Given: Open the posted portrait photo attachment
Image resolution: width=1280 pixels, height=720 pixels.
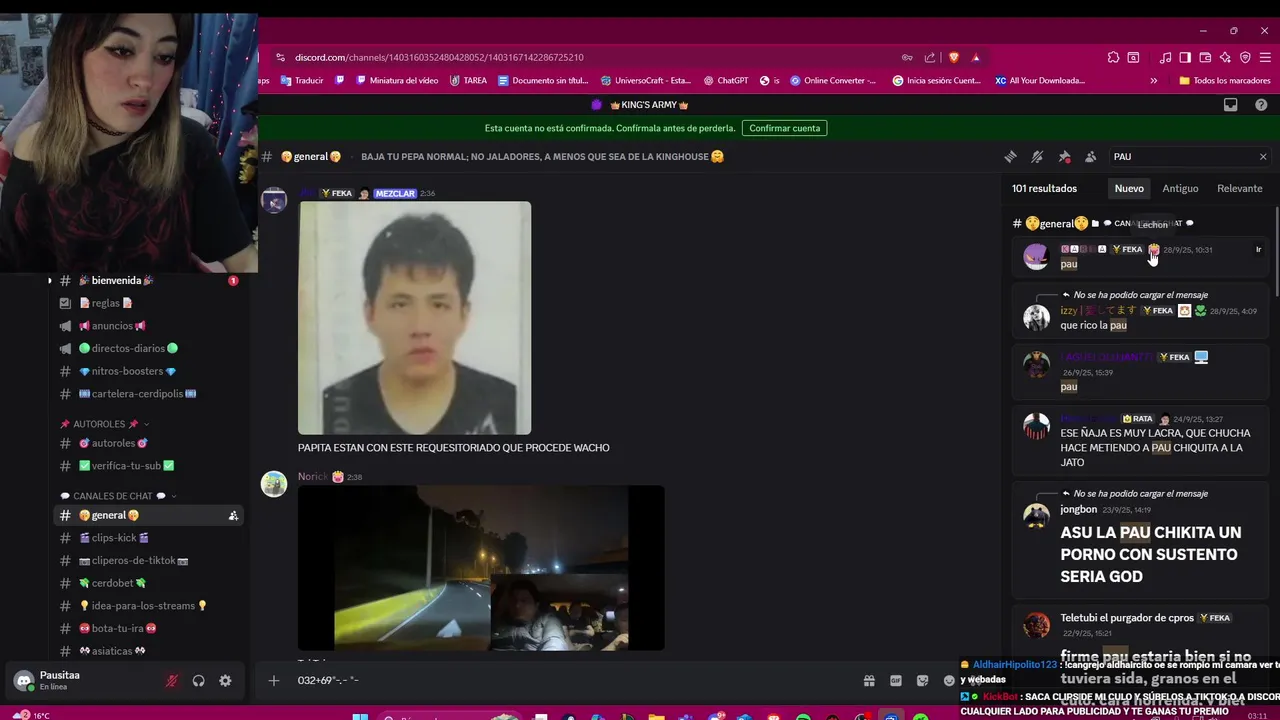Looking at the screenshot, I should click(x=414, y=318).
